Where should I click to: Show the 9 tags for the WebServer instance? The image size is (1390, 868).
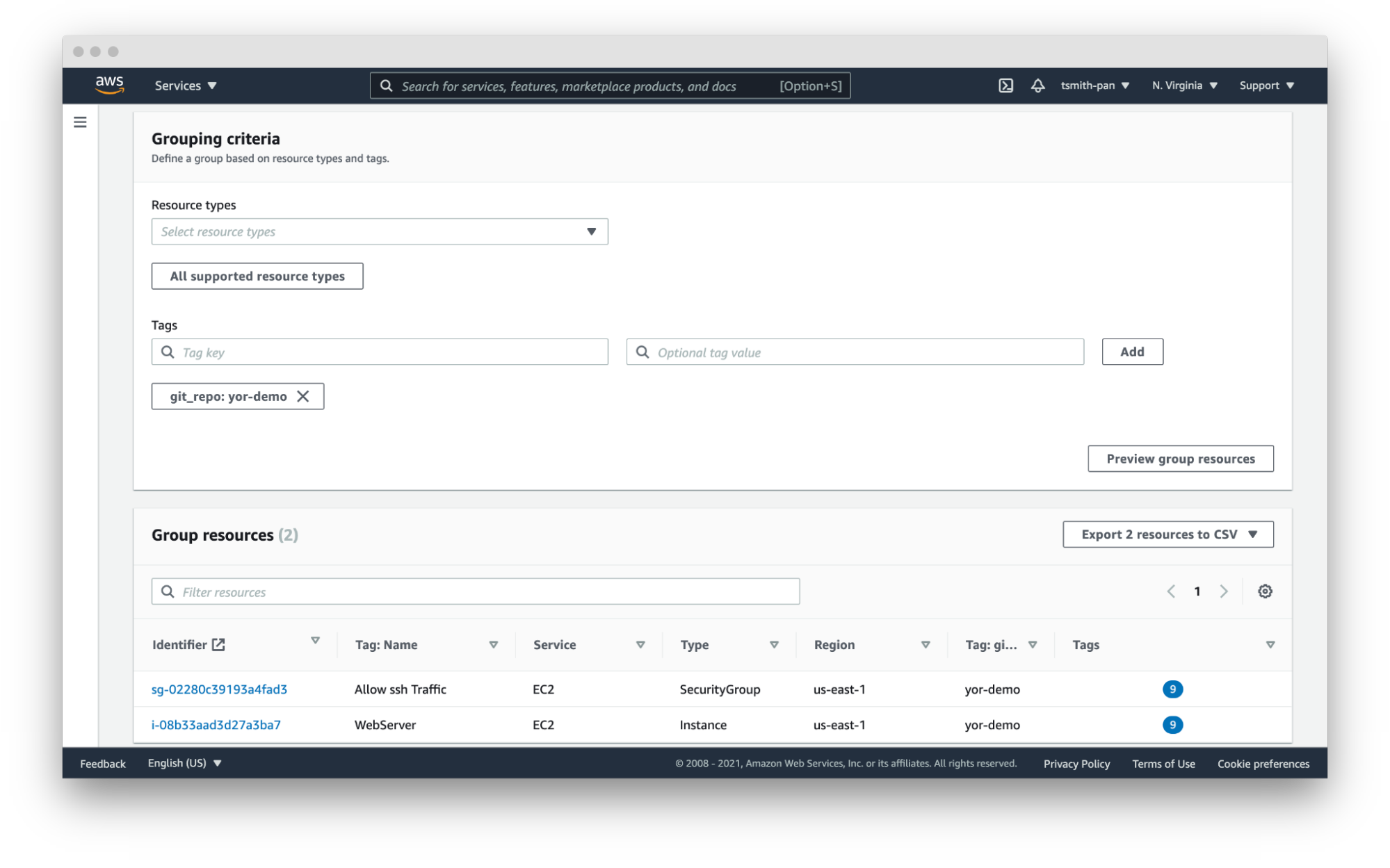coord(1172,725)
